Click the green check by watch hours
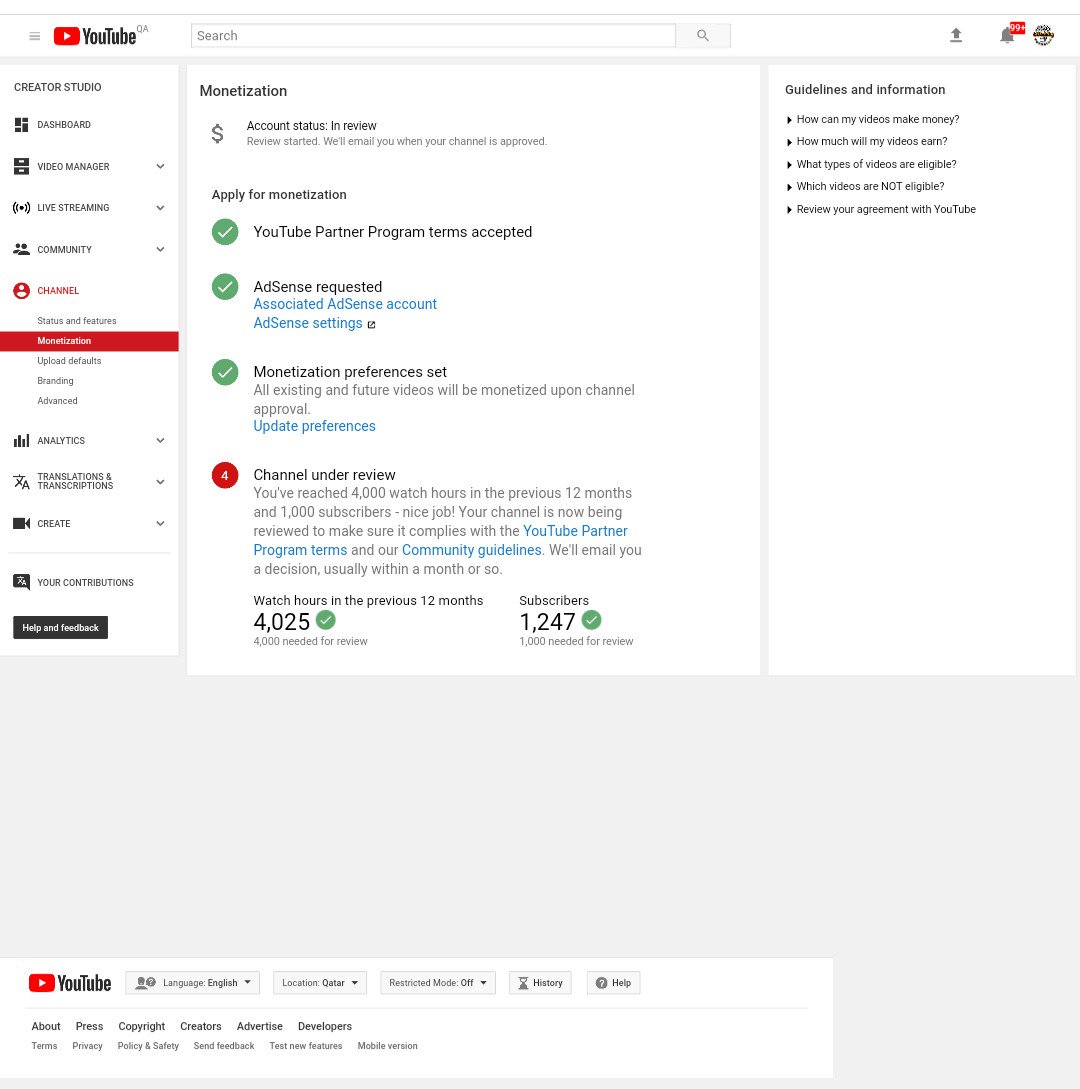This screenshot has width=1080, height=1089. pyautogui.click(x=326, y=620)
